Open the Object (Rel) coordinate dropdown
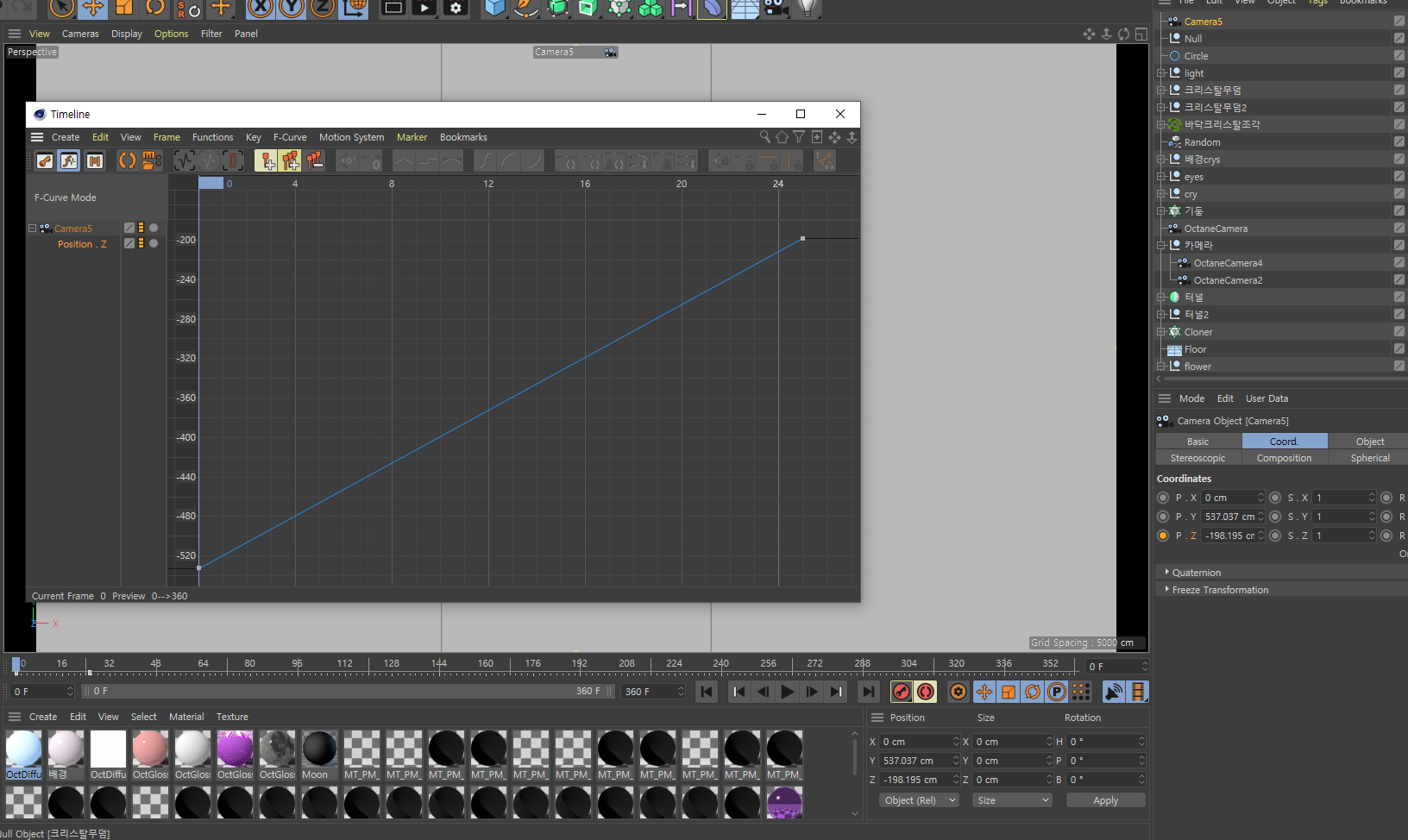Screen dimensions: 1408x840 (920, 800)
